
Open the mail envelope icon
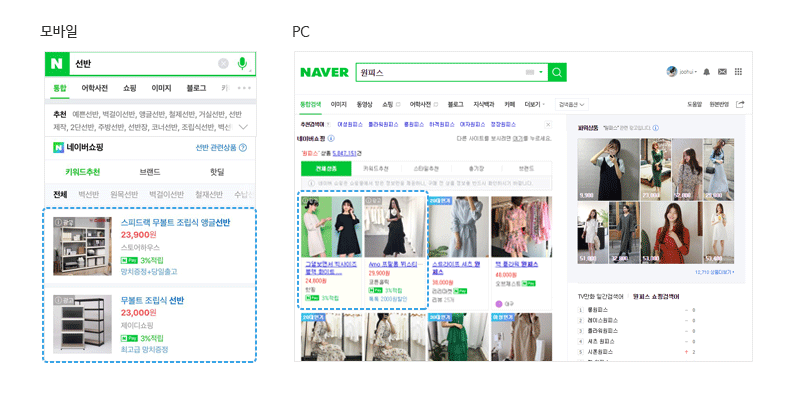[722, 72]
